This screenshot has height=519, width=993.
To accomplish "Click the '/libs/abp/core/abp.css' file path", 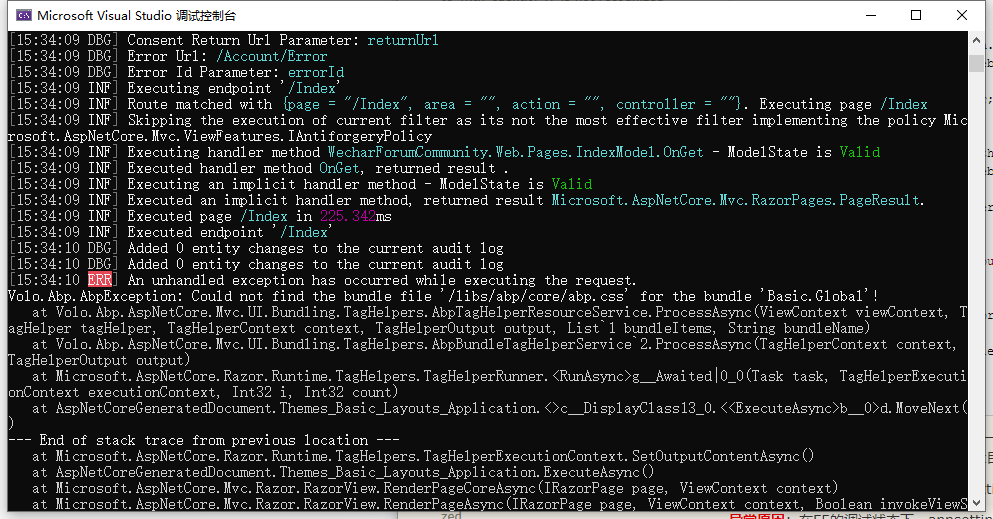I will (533, 296).
